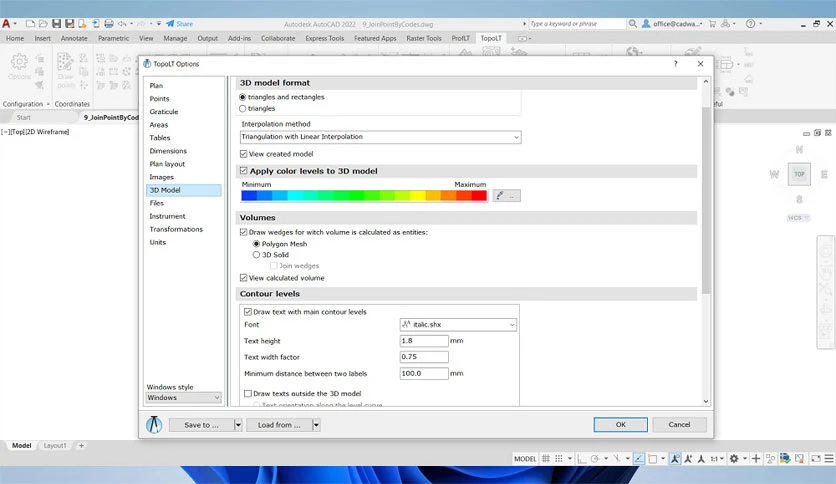Click the minimum-to-maximum color gradient bar
The image size is (836, 484).
coord(364,196)
